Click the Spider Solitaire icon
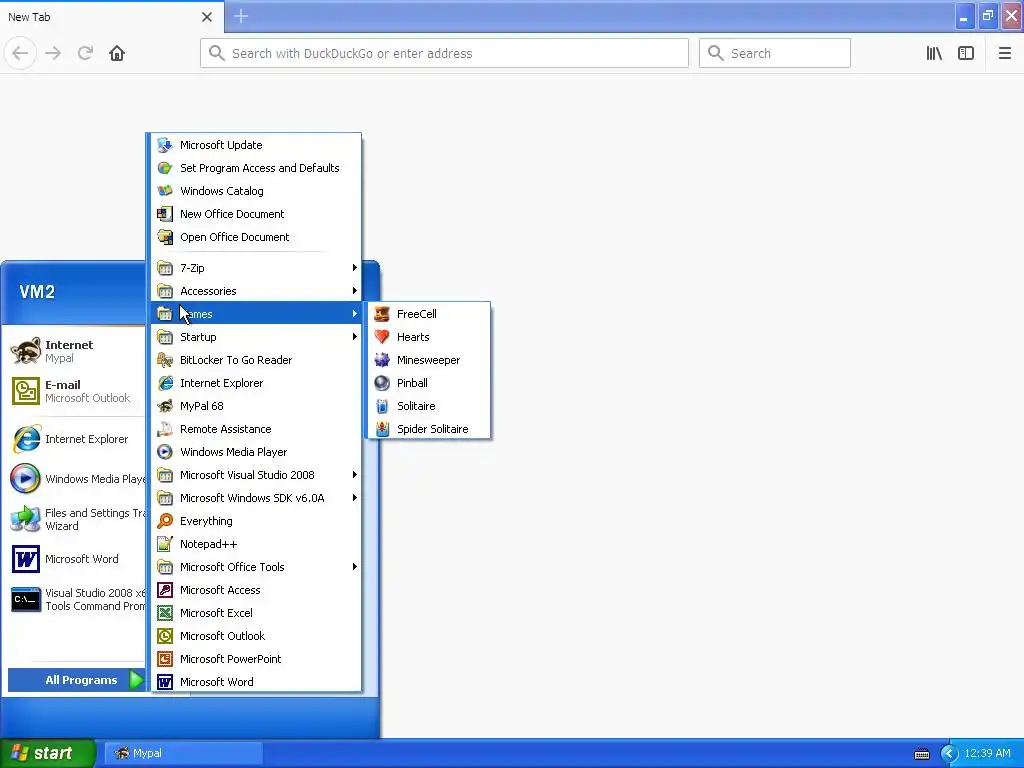This screenshot has width=1024, height=768. 382,428
